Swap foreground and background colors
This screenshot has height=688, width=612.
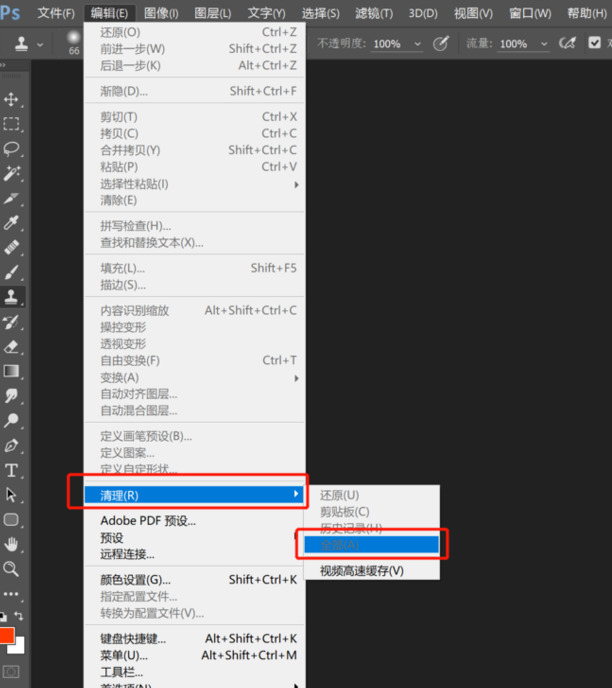click(x=19, y=615)
